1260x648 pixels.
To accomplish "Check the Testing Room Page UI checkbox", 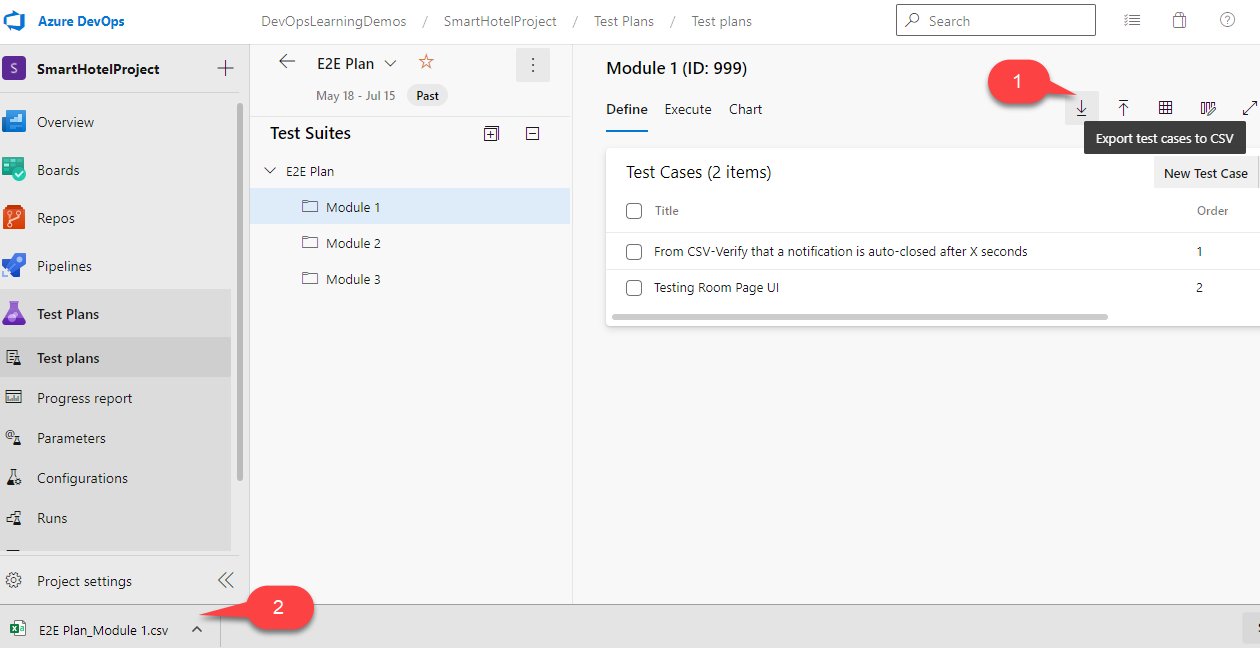I will [634, 288].
